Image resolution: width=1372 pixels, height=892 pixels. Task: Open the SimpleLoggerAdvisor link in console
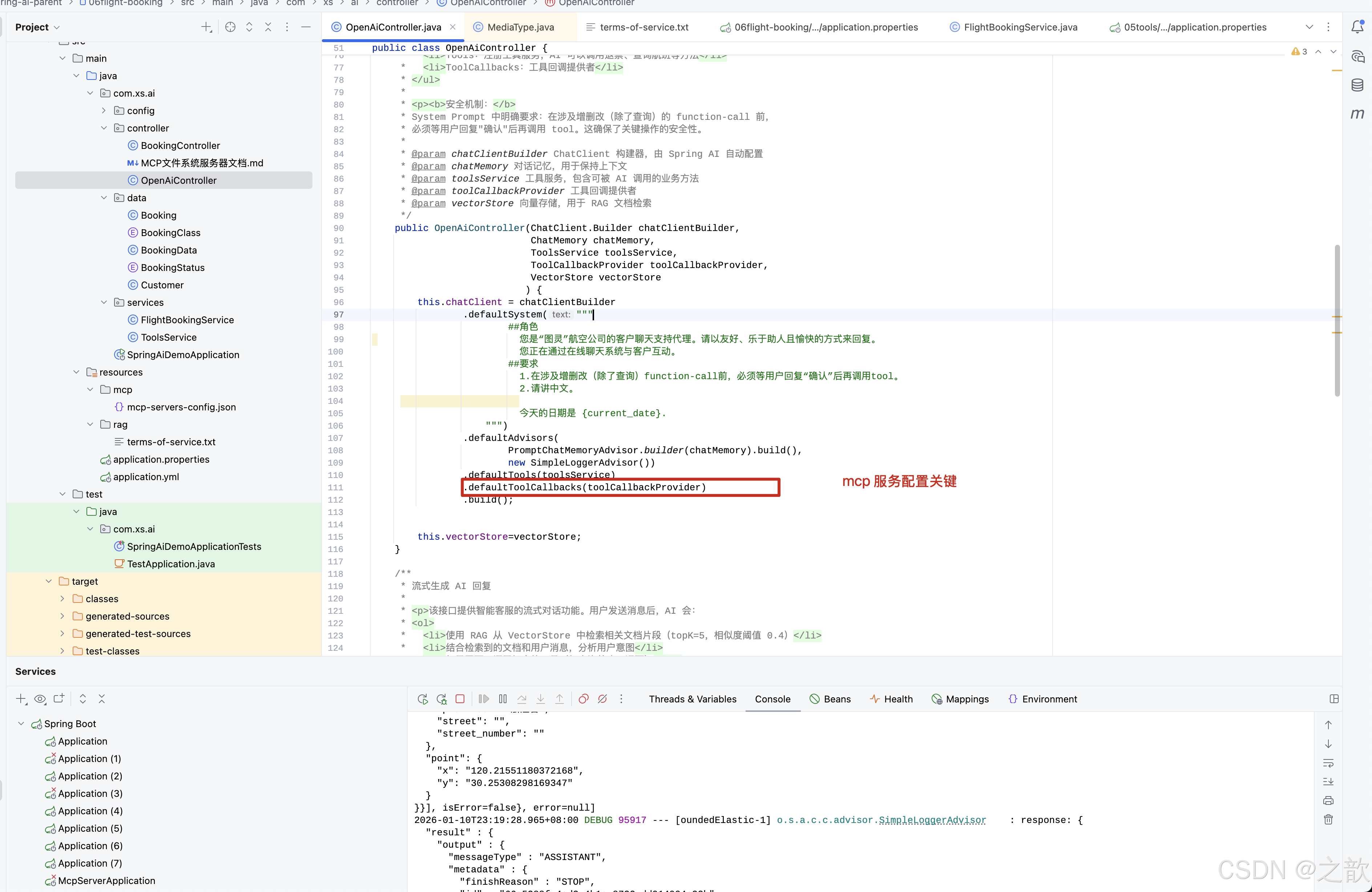coord(932,820)
